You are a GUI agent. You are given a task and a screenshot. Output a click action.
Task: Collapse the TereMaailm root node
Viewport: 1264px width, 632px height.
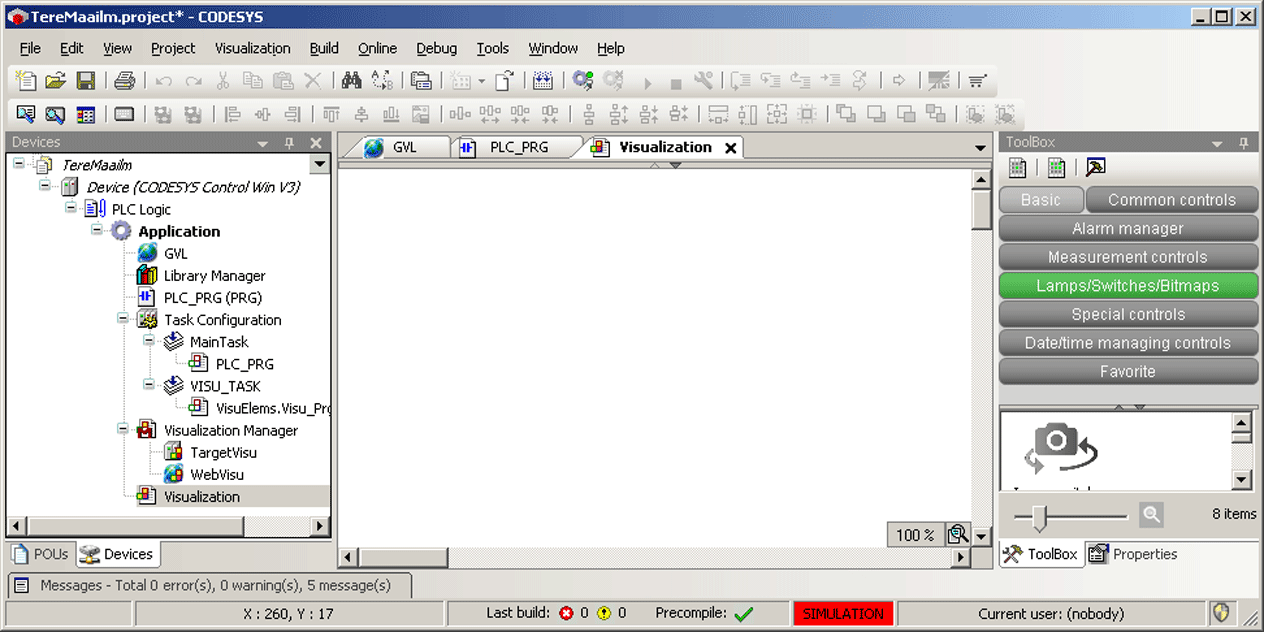pyautogui.click(x=19, y=164)
